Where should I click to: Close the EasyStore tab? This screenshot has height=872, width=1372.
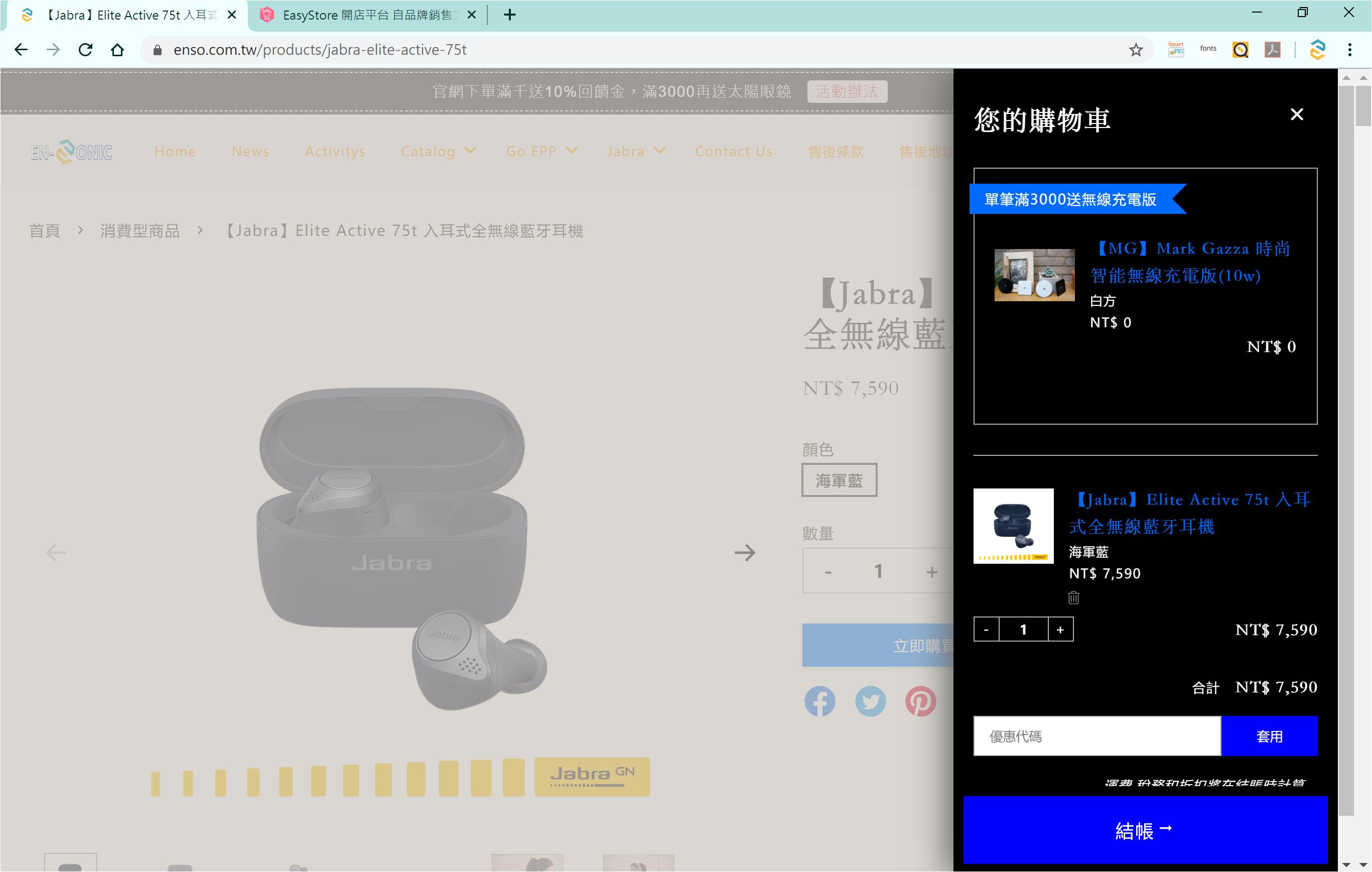(471, 16)
